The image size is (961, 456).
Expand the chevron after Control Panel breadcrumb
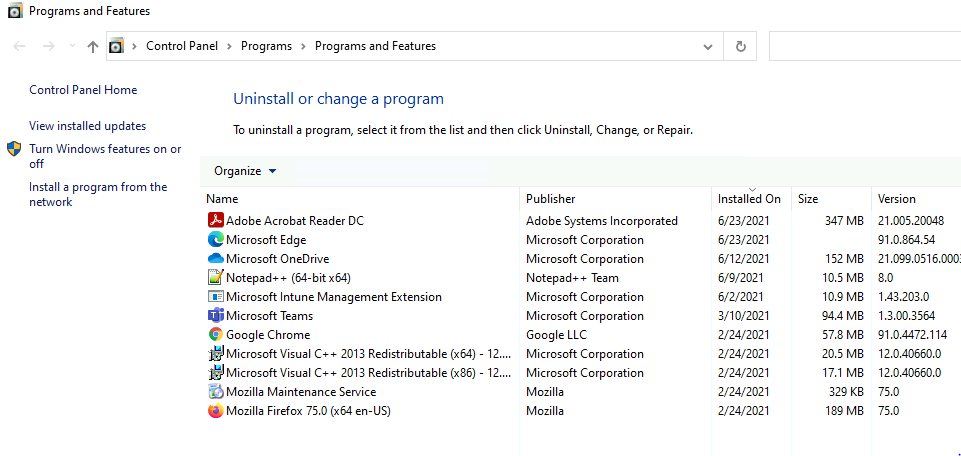[229, 46]
